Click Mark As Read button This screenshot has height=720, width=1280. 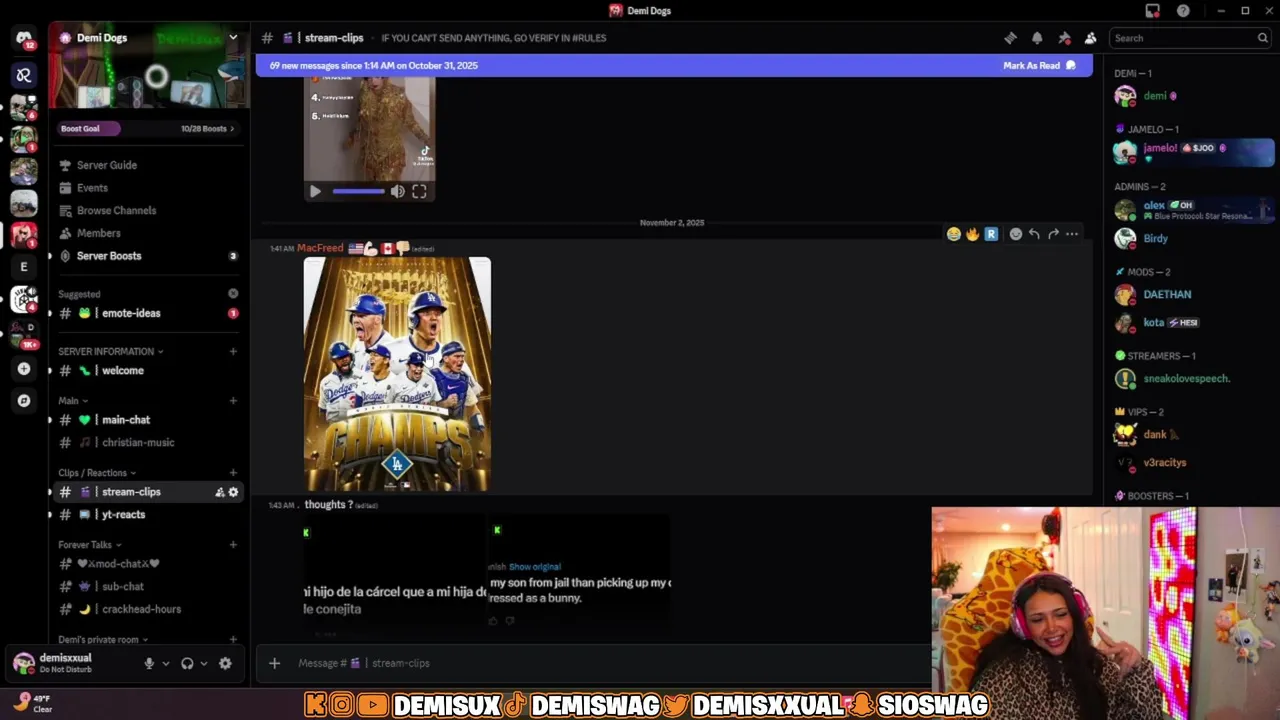(x=1039, y=65)
